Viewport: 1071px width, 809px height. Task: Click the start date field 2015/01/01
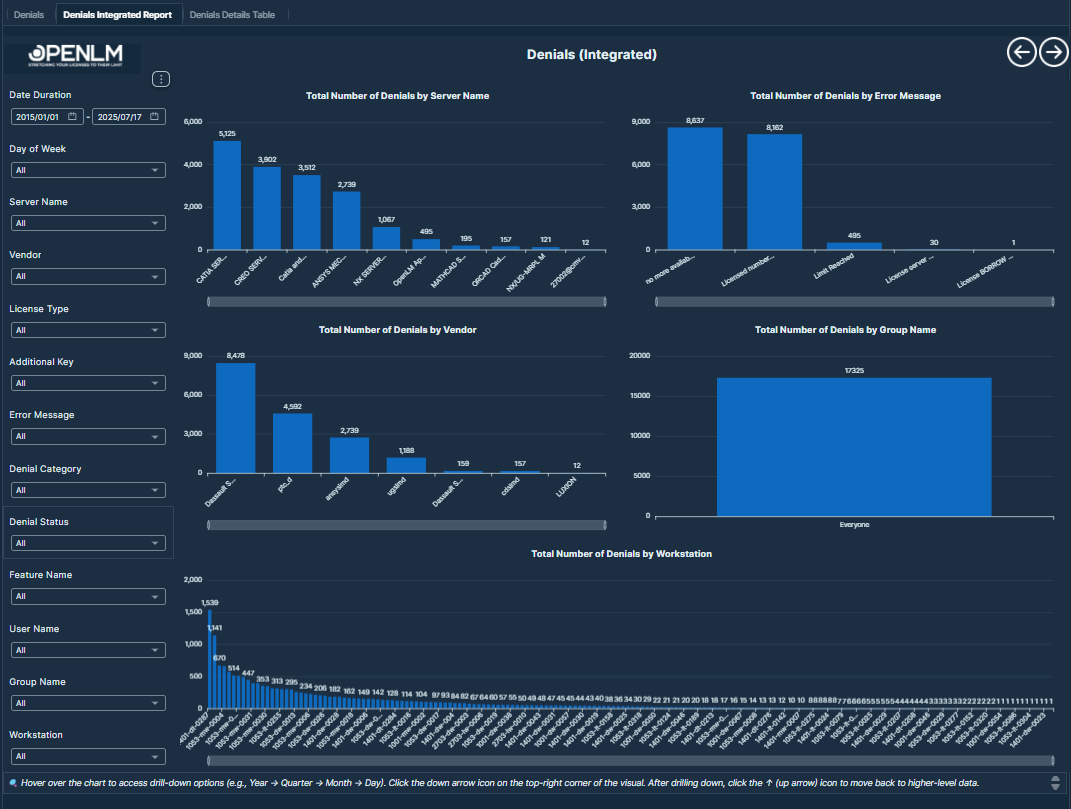[40, 117]
